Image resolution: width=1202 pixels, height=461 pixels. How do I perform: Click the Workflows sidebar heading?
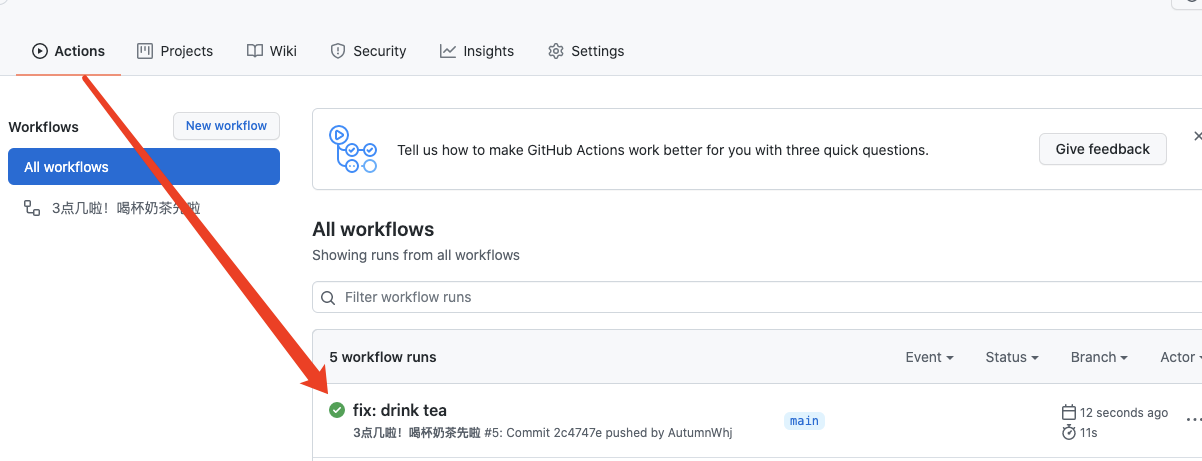tap(43, 127)
